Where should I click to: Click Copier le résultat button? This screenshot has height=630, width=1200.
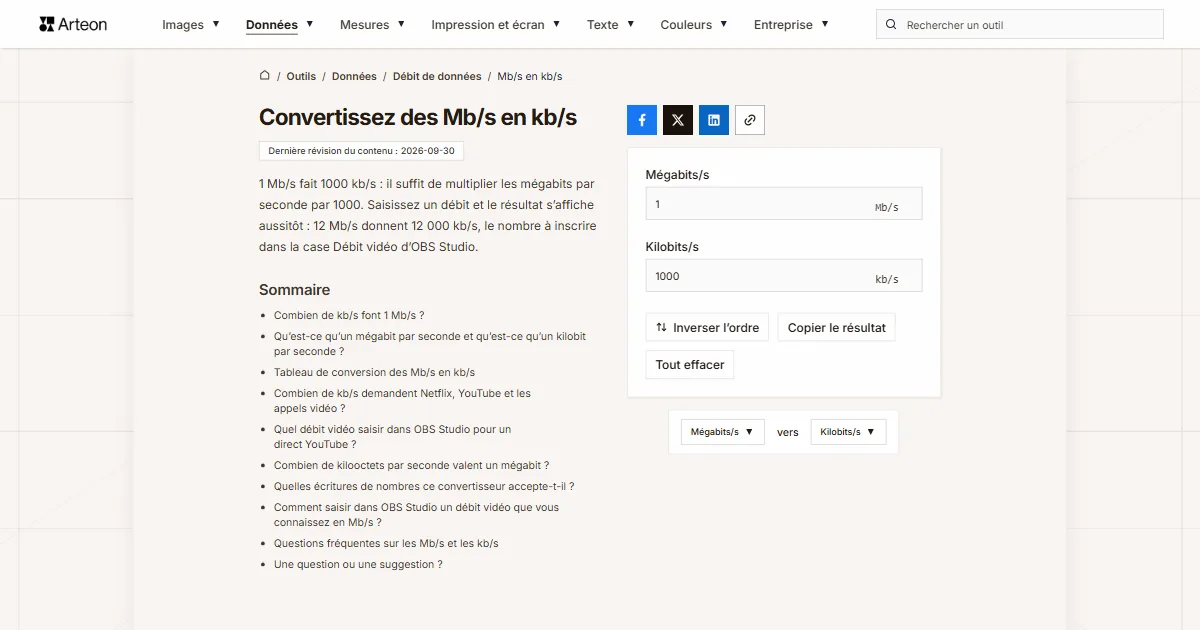coord(837,328)
